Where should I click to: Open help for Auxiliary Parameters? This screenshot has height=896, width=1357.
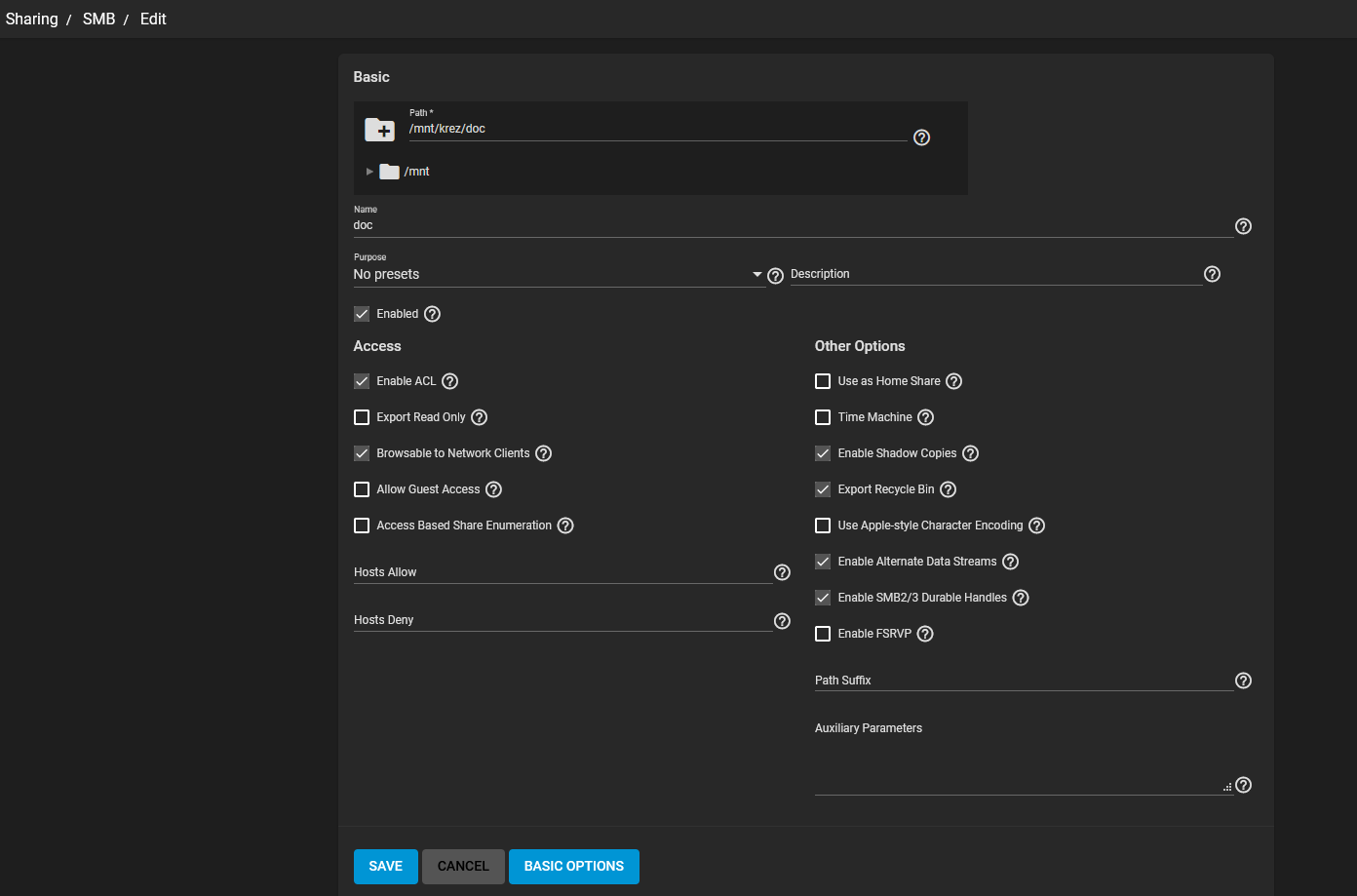click(1243, 785)
